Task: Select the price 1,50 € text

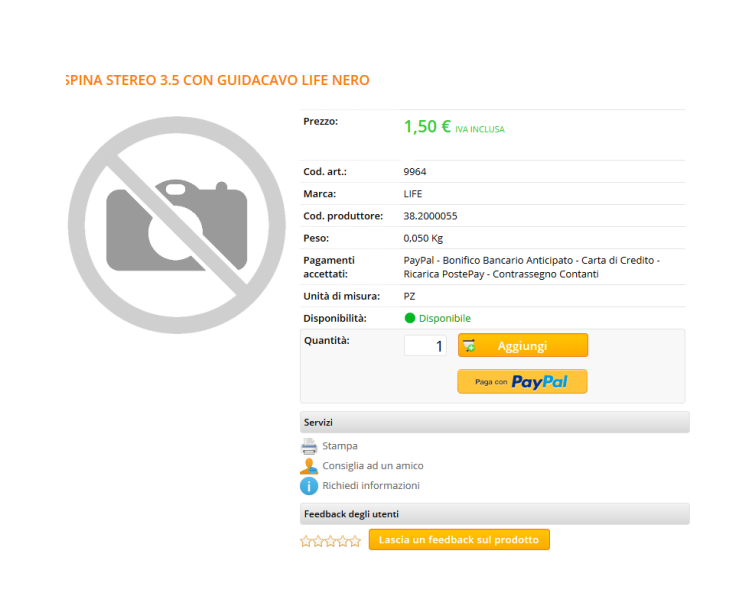Action: pyautogui.click(x=427, y=127)
